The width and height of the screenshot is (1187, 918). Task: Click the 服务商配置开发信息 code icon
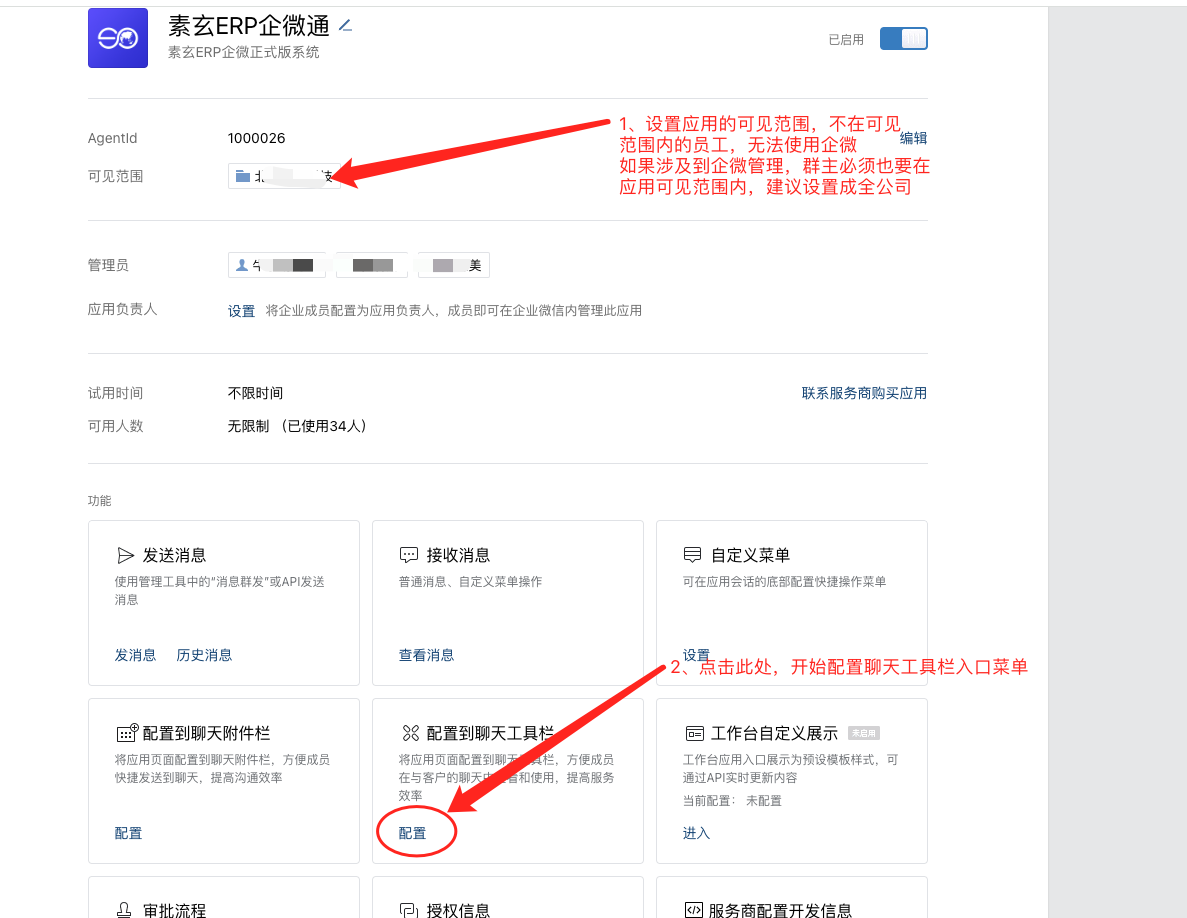pyautogui.click(x=693, y=910)
